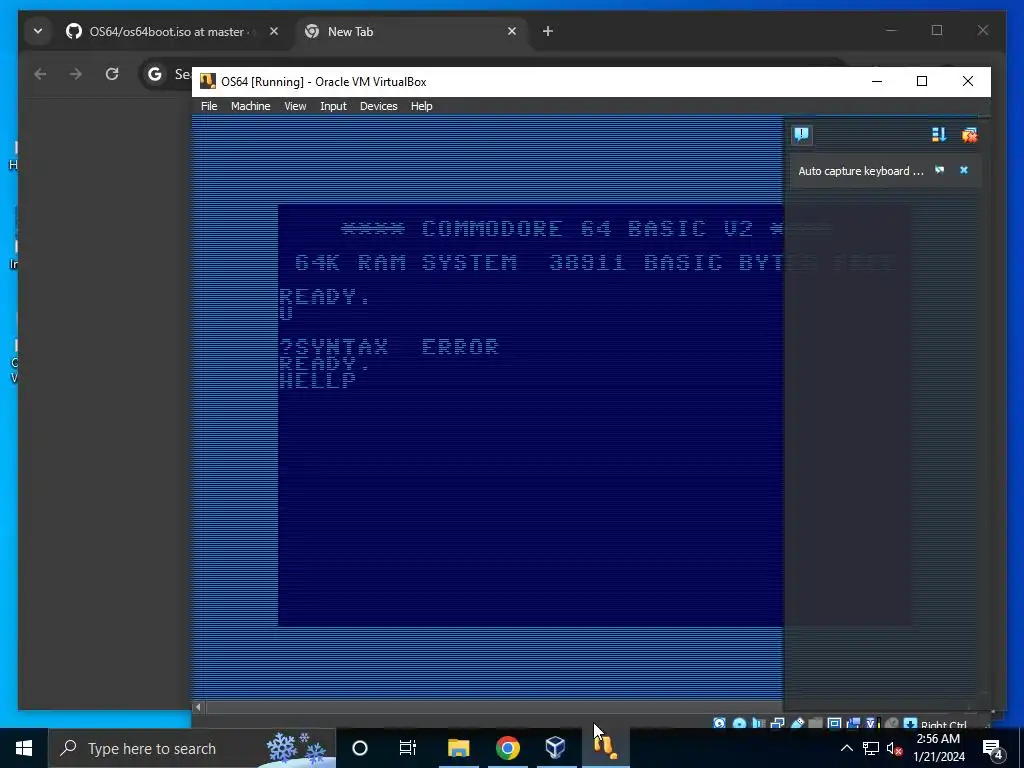Open the Machine menu
This screenshot has height=768, width=1024.
[250, 106]
